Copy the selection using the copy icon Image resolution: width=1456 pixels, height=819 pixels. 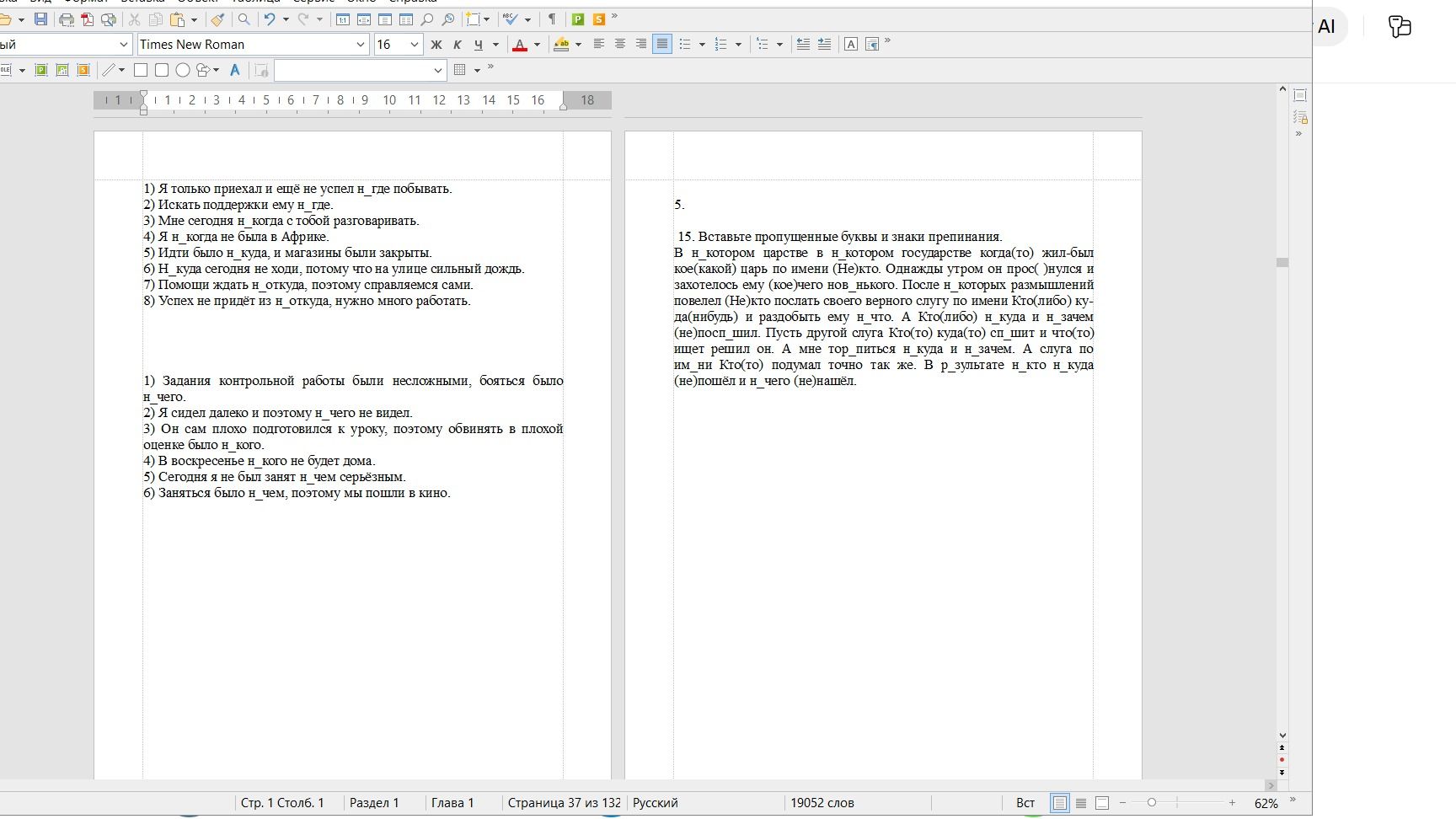[156, 19]
